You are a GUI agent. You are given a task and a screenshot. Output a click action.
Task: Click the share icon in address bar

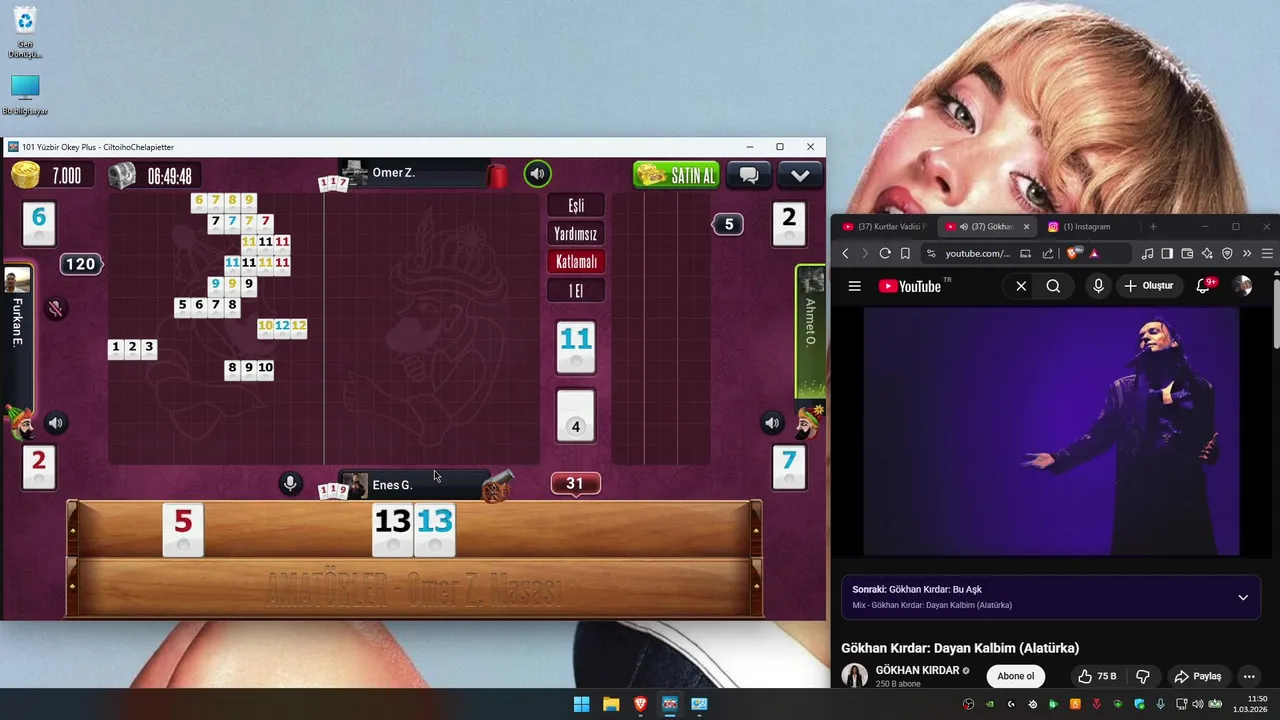point(1048,254)
